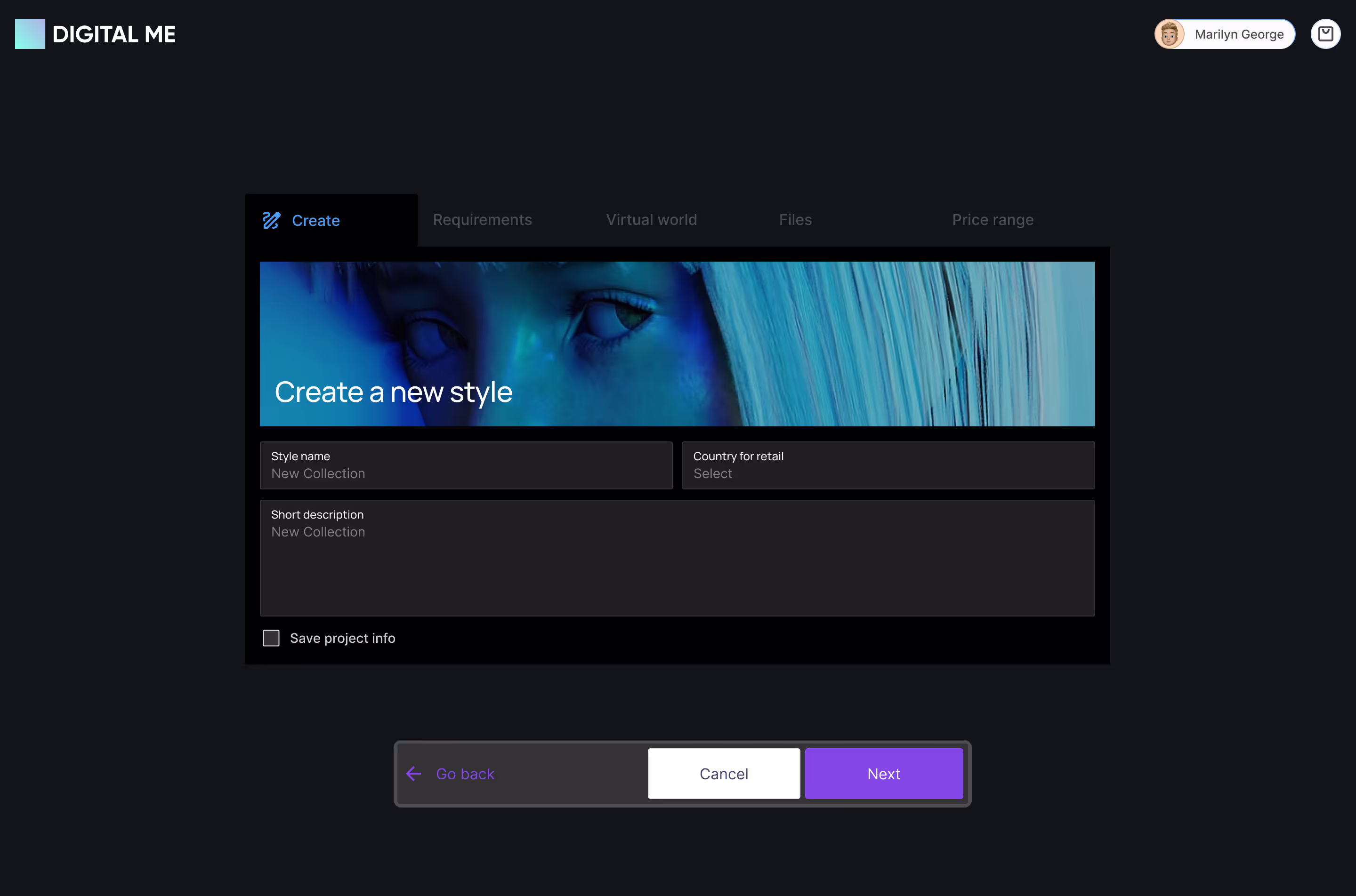1356x896 pixels.
Task: Go to the Files tab
Action: tap(795, 220)
